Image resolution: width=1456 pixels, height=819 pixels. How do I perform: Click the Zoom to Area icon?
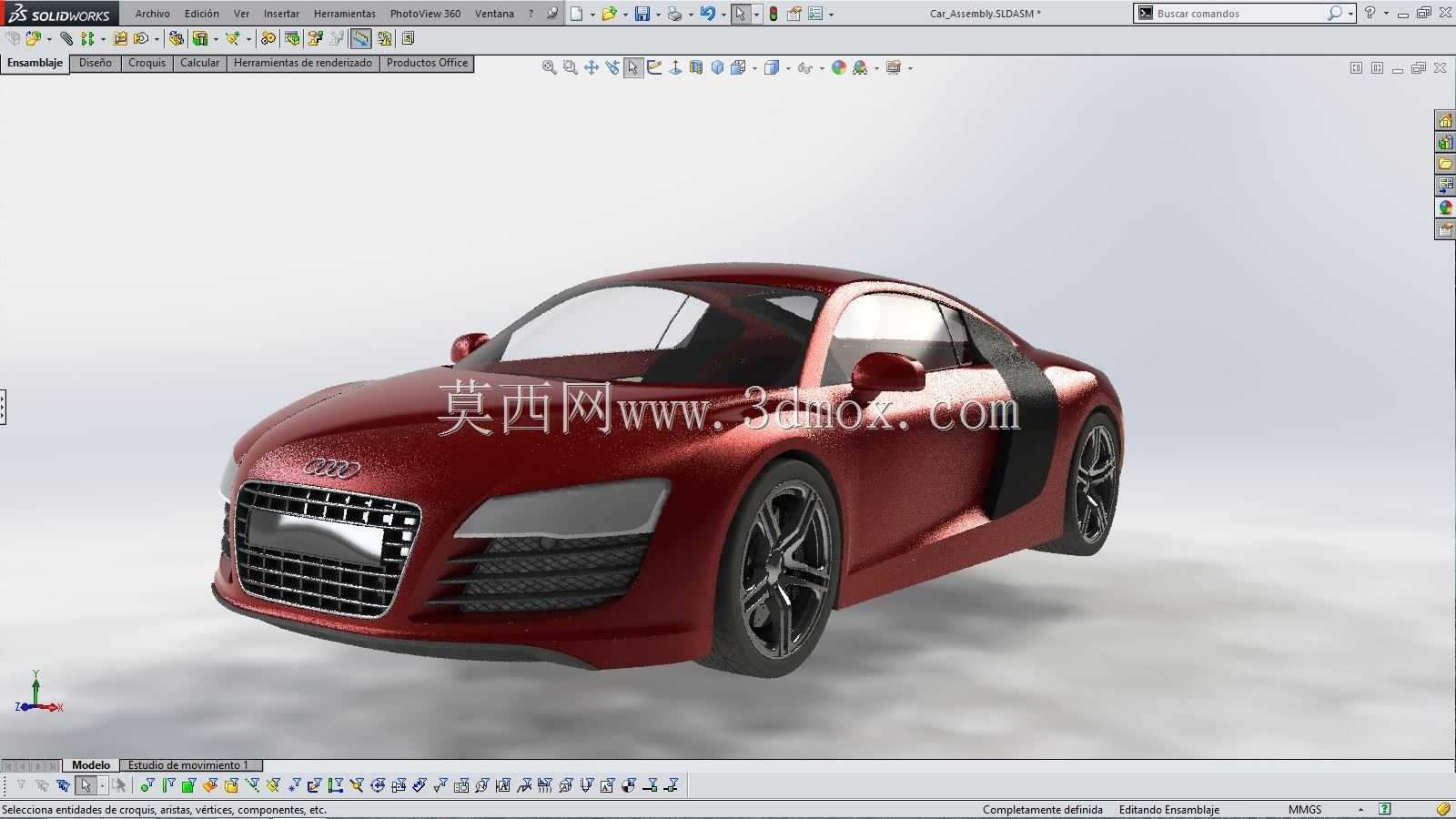point(571,67)
